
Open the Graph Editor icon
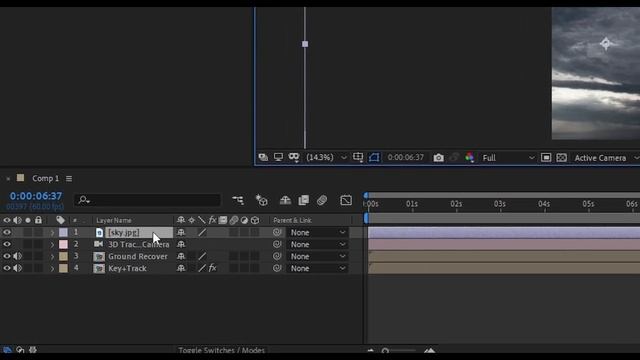346,200
